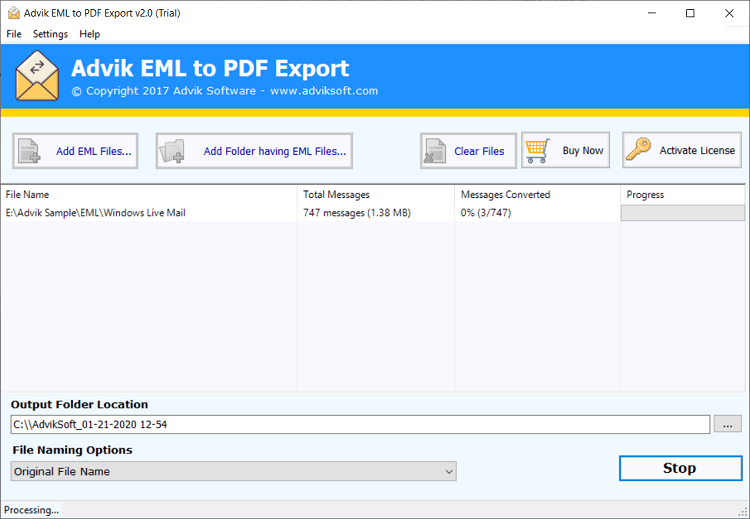The image size is (750, 519).
Task: Click the Buy Now button text
Action: (583, 150)
